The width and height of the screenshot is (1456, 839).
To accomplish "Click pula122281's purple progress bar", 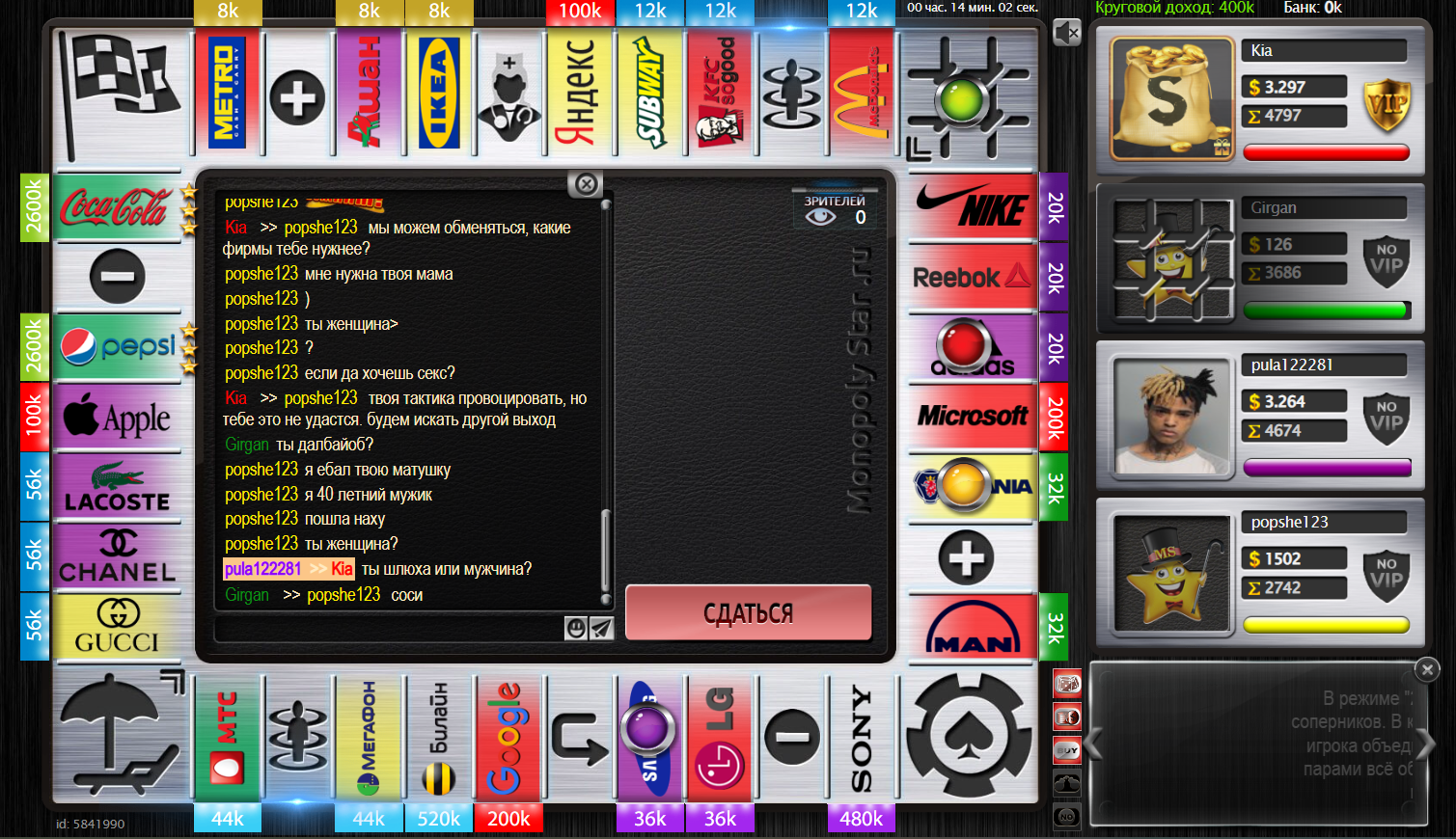I will pyautogui.click(x=1327, y=468).
